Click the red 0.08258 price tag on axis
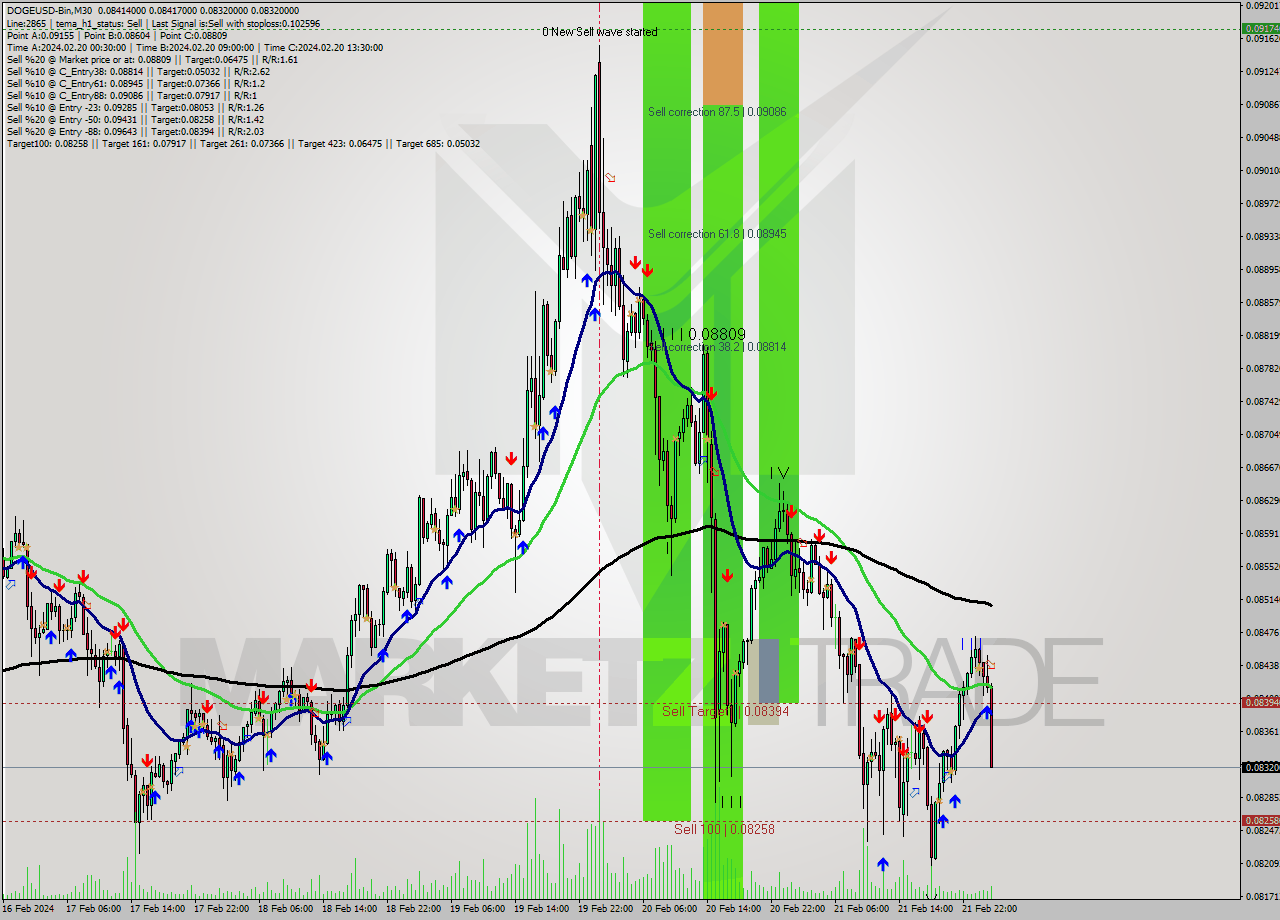Viewport: 1280px width, 920px height. (1260, 821)
